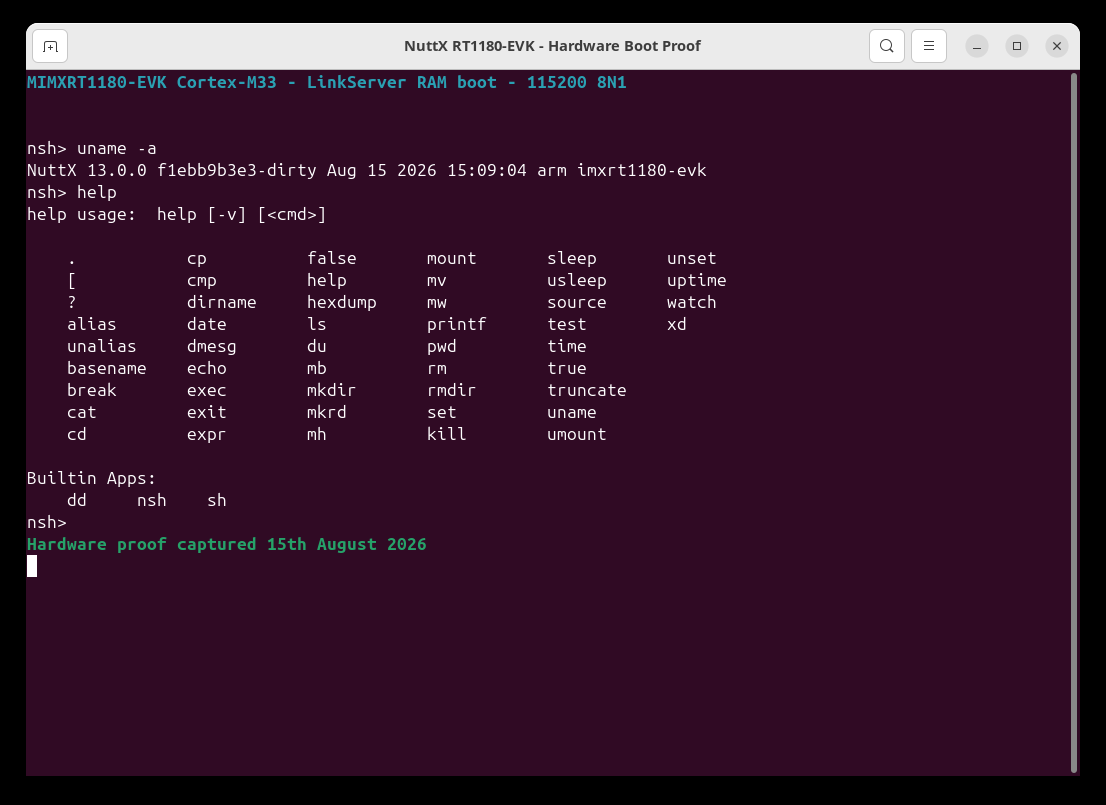Open the terminal search
This screenshot has height=805, width=1106.
click(x=887, y=47)
